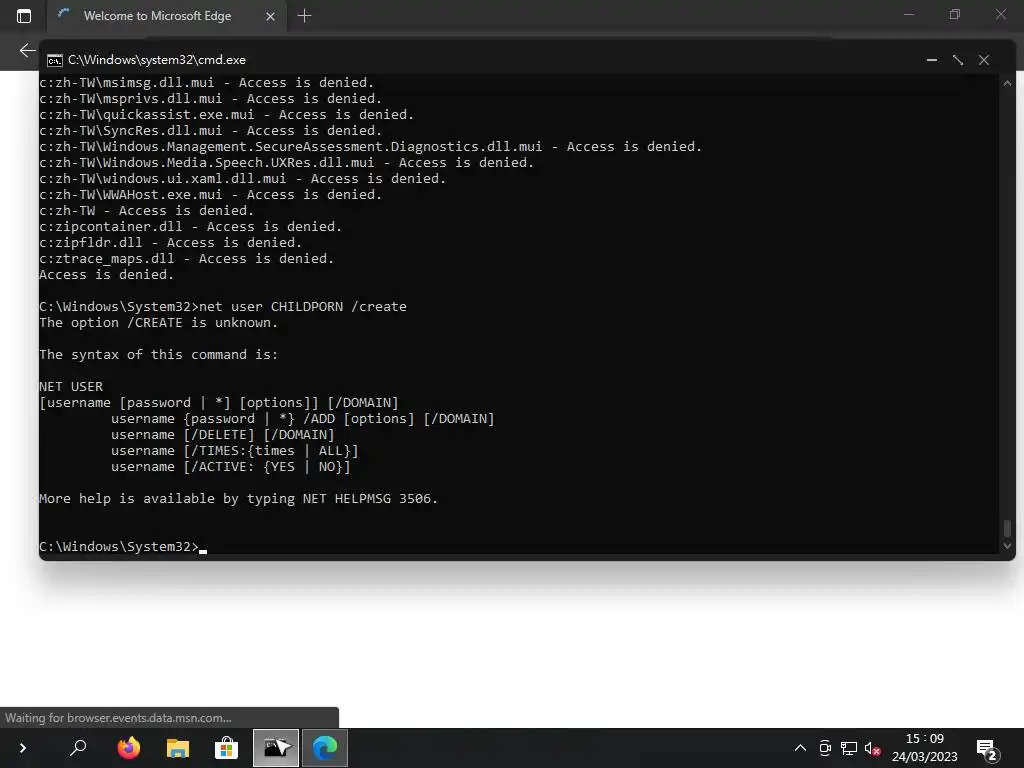The image size is (1024, 768).
Task: Click the 'c:zh-TW\msimsg.dll.mui' output line
Action: coord(206,83)
